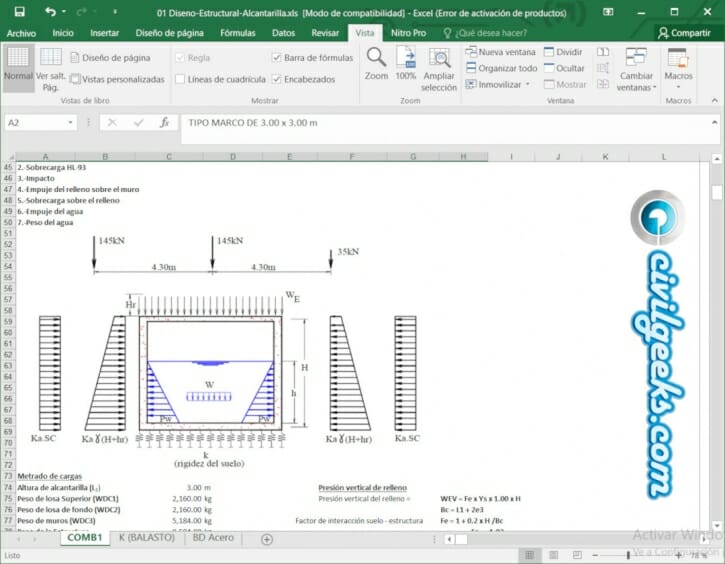Expand the Inmovilizar dropdown
This screenshot has height=564, width=725.
click(x=527, y=84)
